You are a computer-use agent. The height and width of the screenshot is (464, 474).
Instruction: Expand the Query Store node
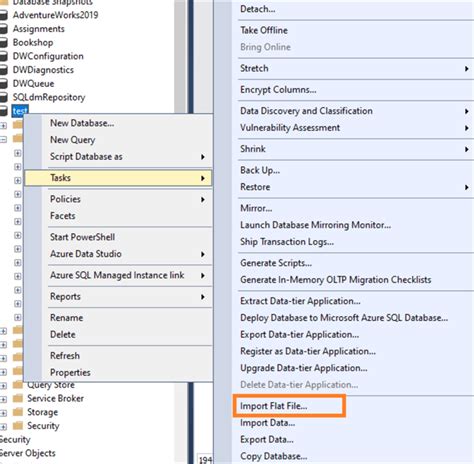coord(3,386)
